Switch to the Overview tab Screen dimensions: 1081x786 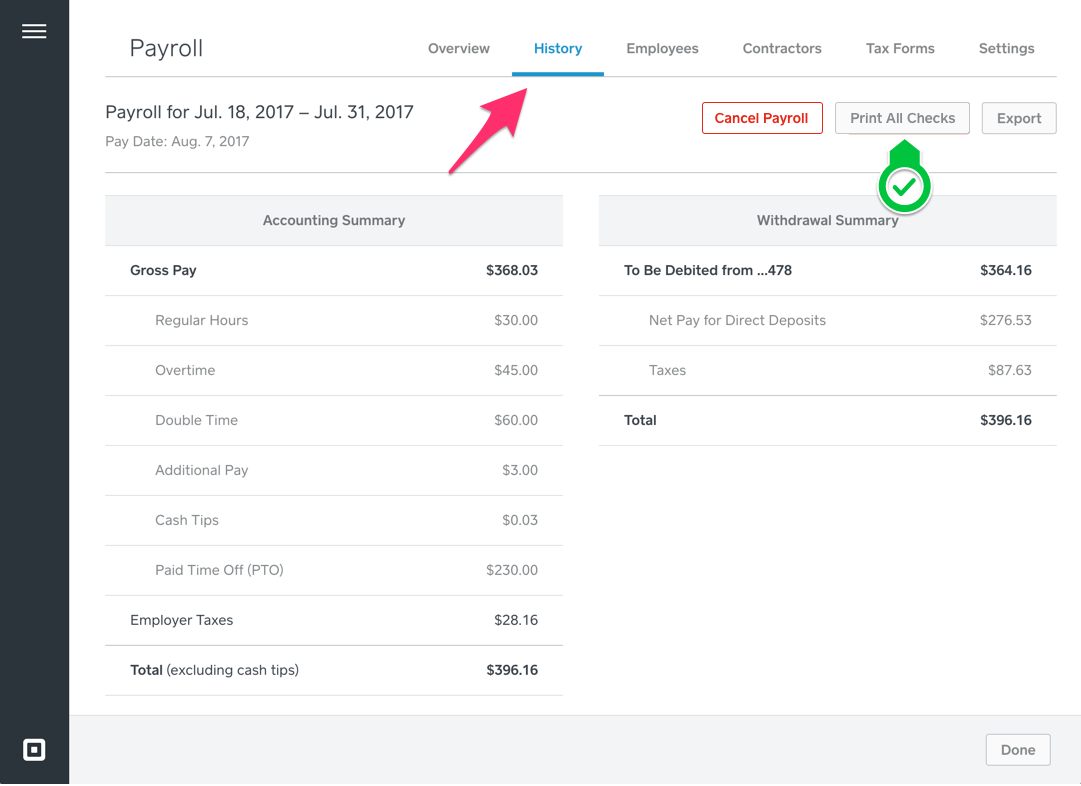(458, 48)
